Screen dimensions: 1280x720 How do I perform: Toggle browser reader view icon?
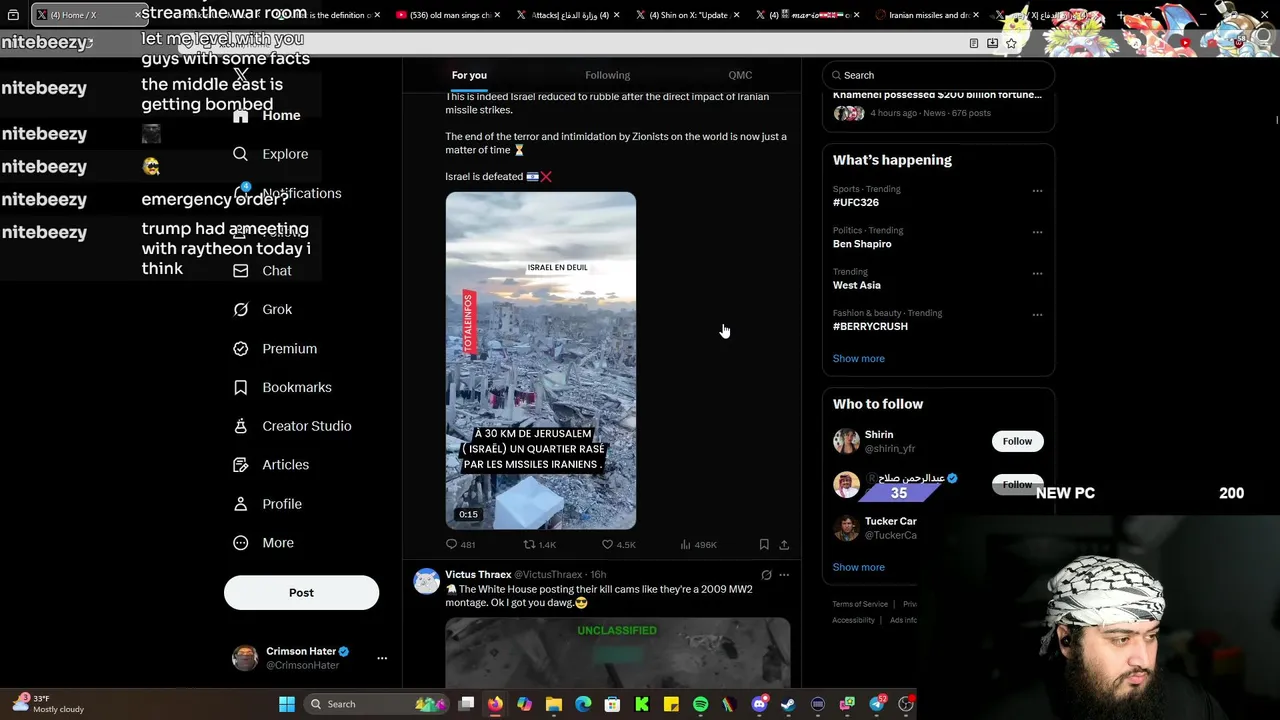pyautogui.click(x=974, y=44)
